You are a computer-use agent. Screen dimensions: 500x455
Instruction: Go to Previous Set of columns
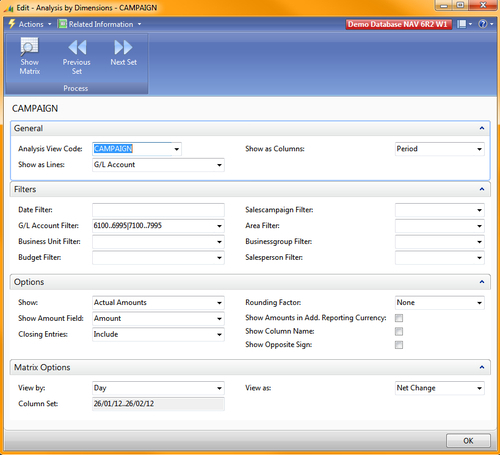coord(77,57)
